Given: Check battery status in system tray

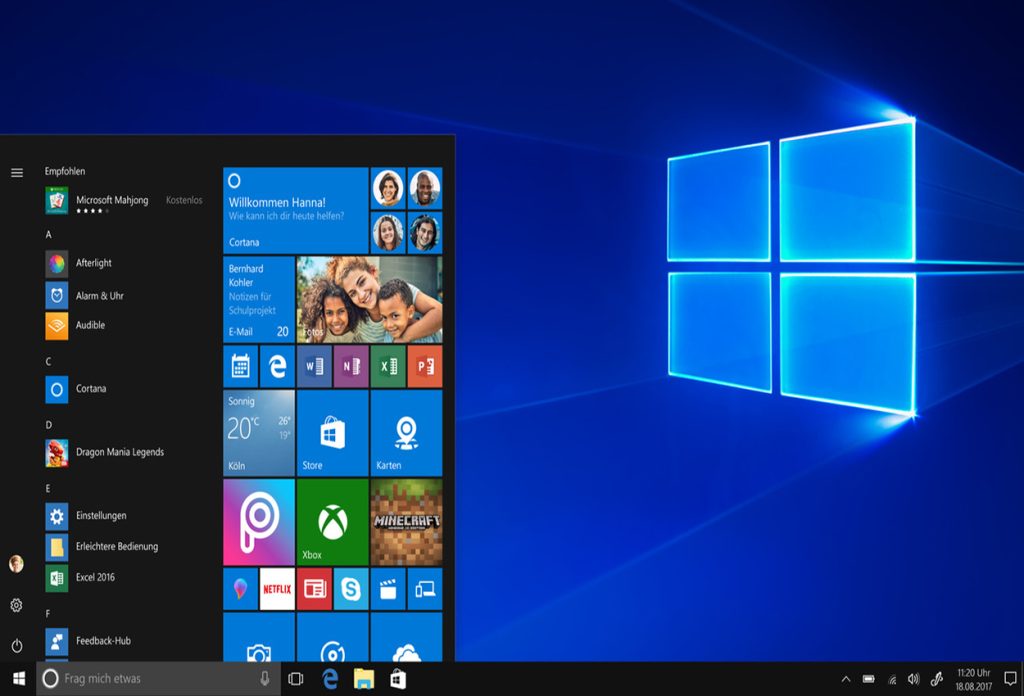Looking at the screenshot, I should pos(869,679).
